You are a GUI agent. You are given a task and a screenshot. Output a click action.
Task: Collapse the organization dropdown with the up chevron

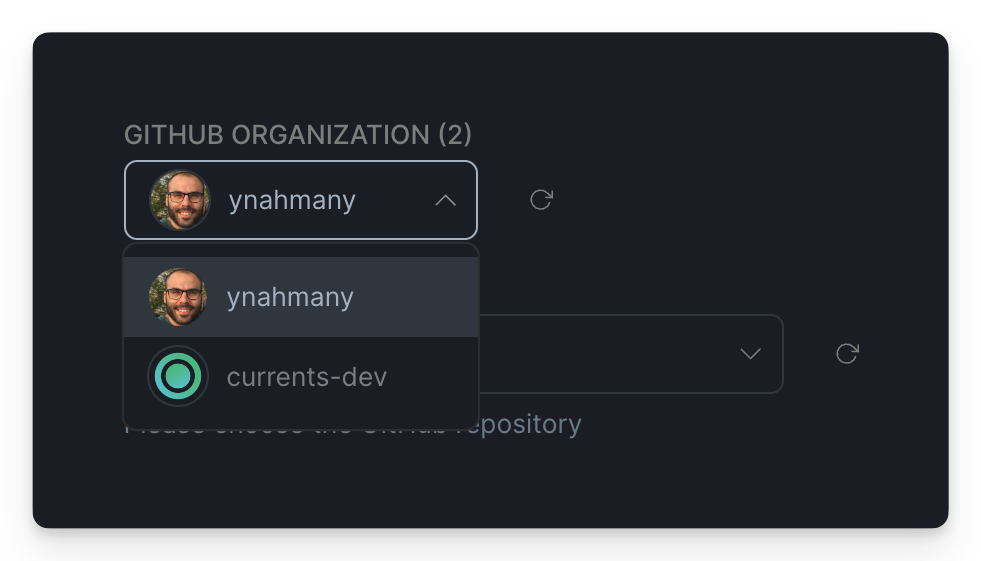[x=445, y=201]
